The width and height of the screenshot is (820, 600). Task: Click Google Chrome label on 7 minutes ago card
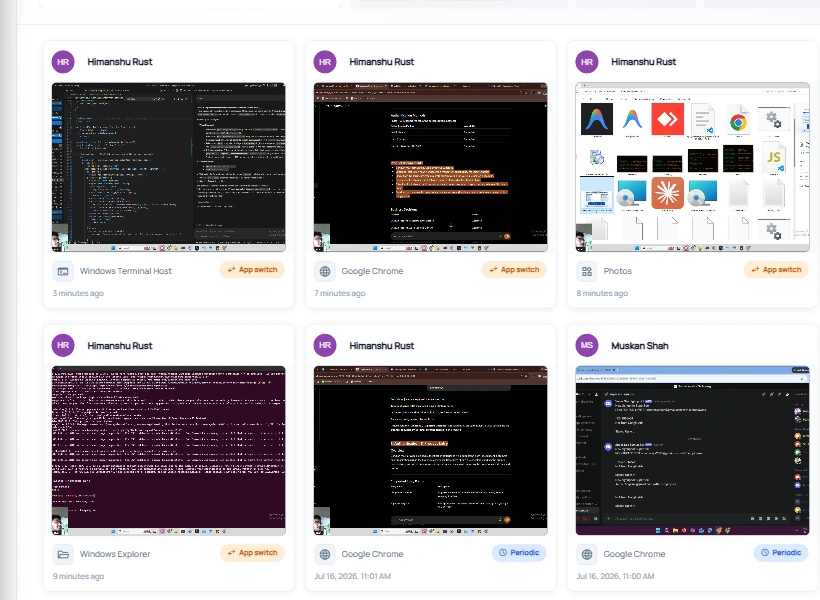pyautogui.click(x=372, y=271)
